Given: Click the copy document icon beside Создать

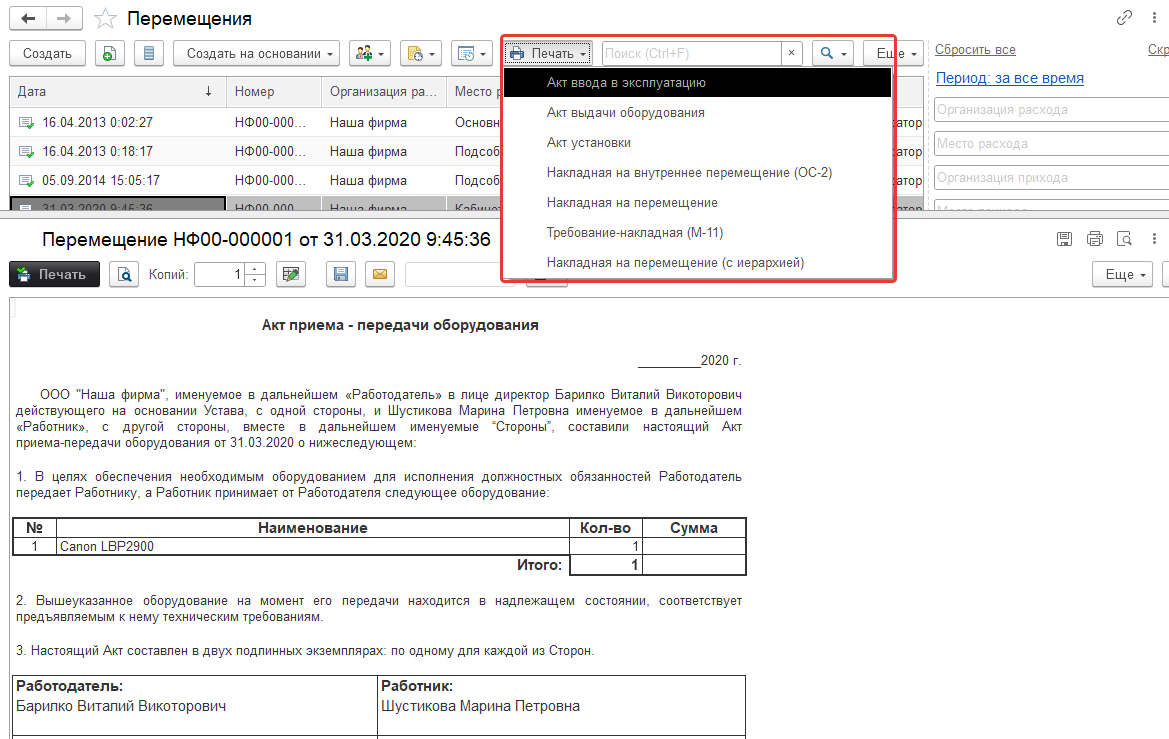Looking at the screenshot, I should [x=110, y=53].
